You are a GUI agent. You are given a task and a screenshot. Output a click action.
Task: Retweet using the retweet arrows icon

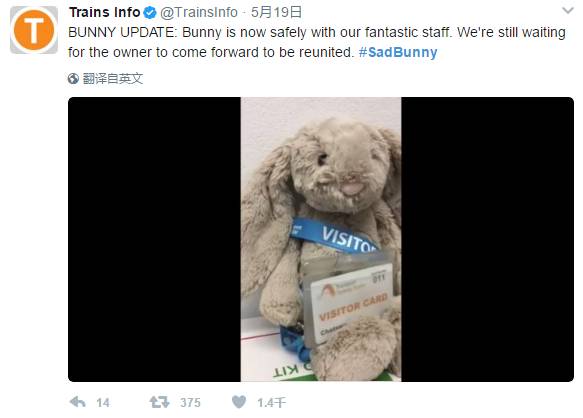tap(159, 402)
